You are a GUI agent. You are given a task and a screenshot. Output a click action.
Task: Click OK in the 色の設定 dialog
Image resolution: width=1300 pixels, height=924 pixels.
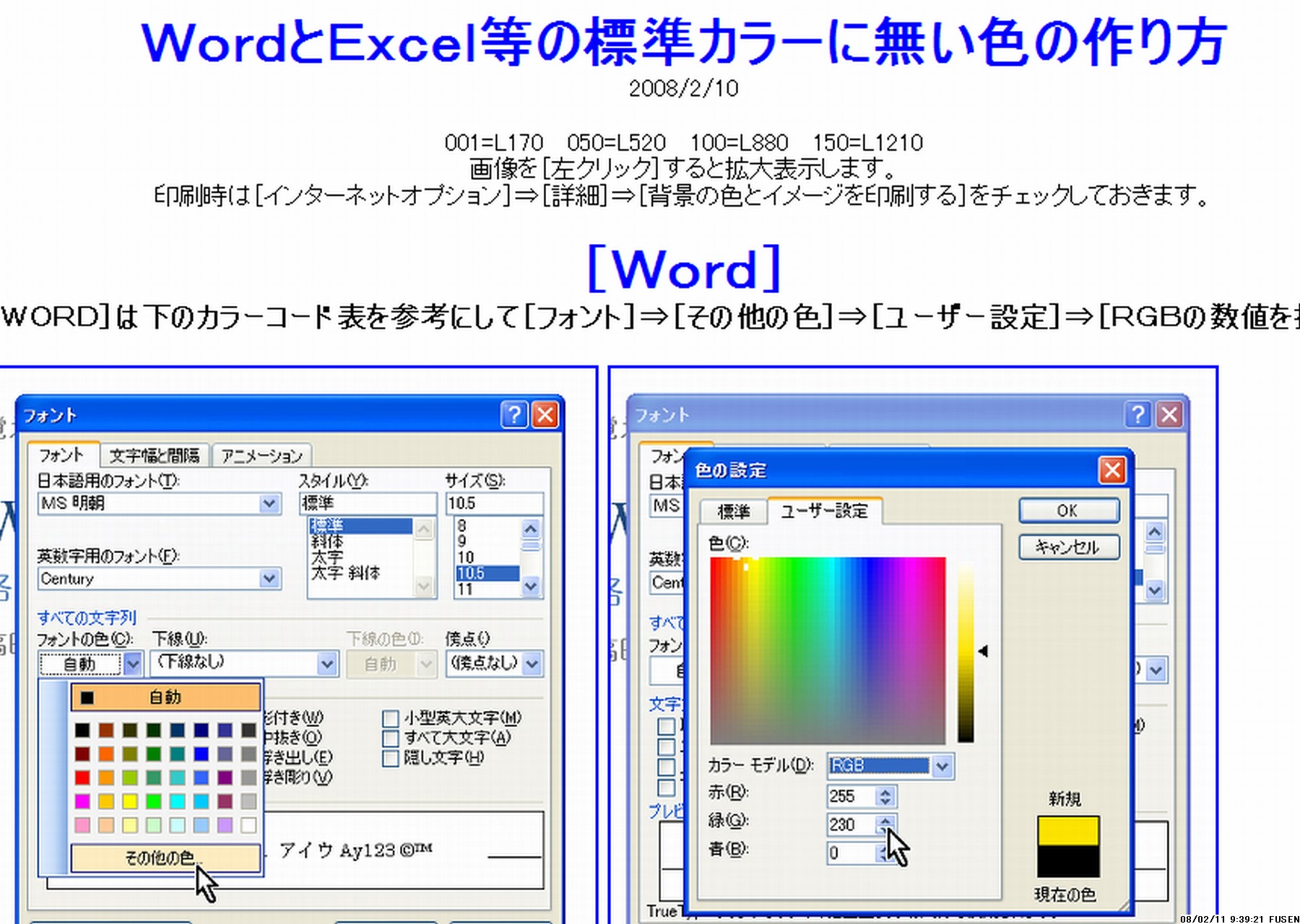point(1070,510)
